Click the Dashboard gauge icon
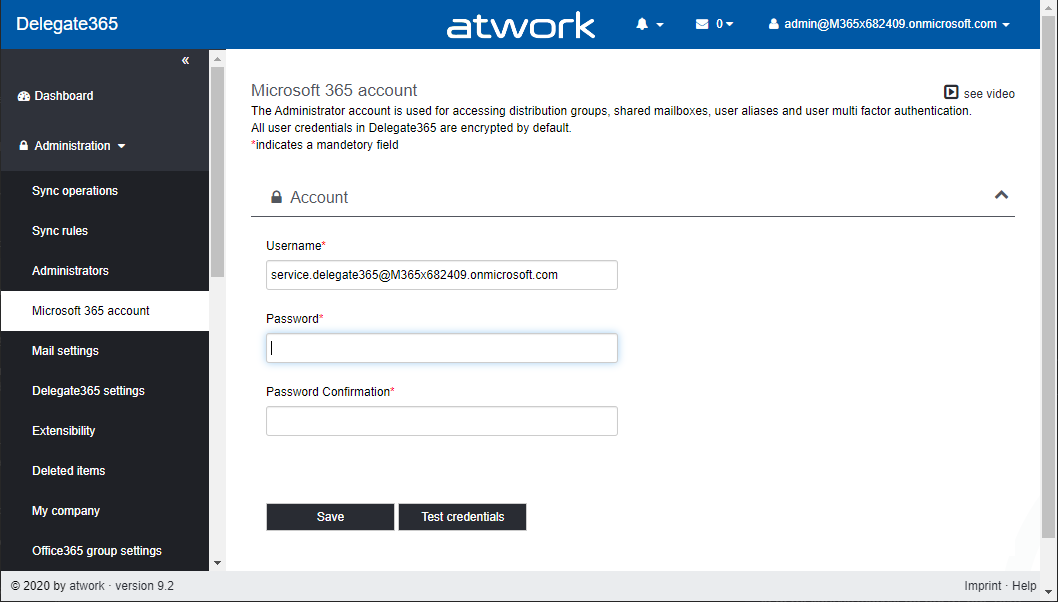 [24, 96]
